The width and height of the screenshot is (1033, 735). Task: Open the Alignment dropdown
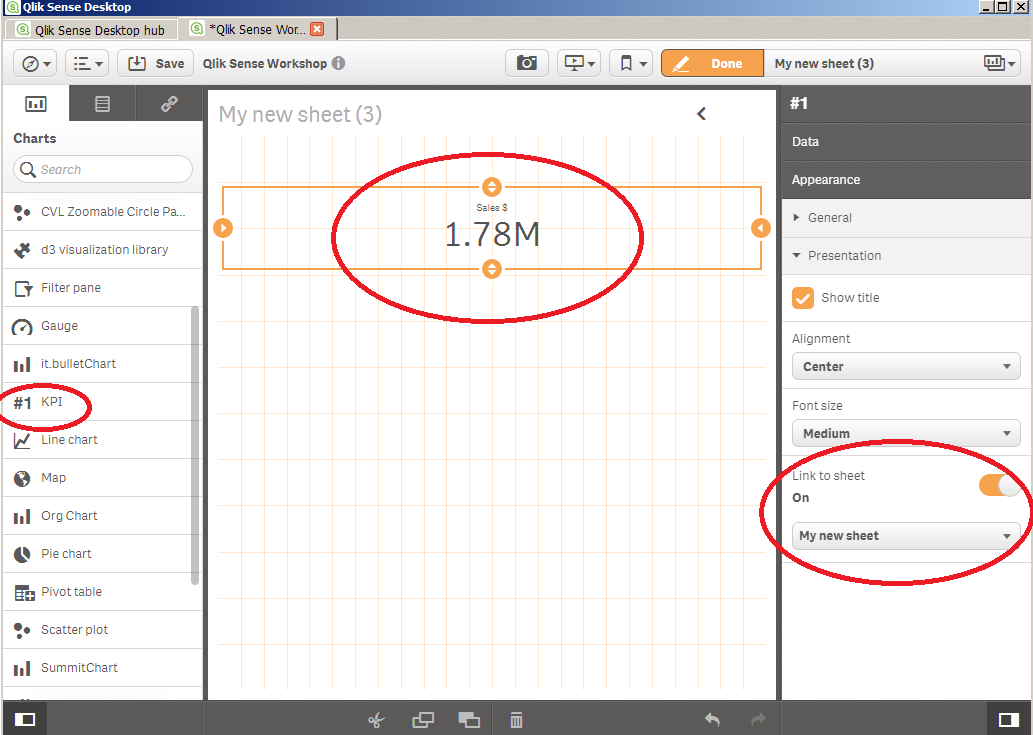[906, 366]
